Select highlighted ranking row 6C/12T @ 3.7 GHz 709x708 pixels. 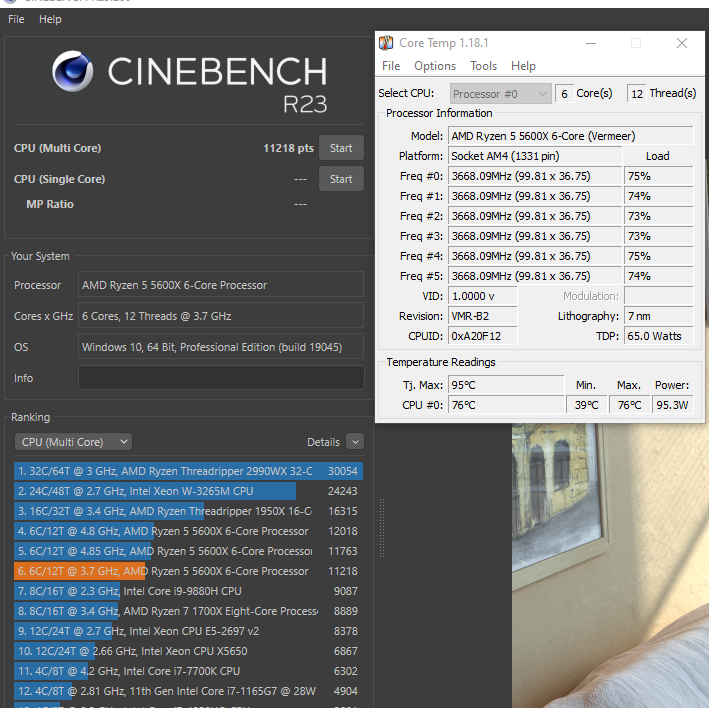click(x=188, y=571)
